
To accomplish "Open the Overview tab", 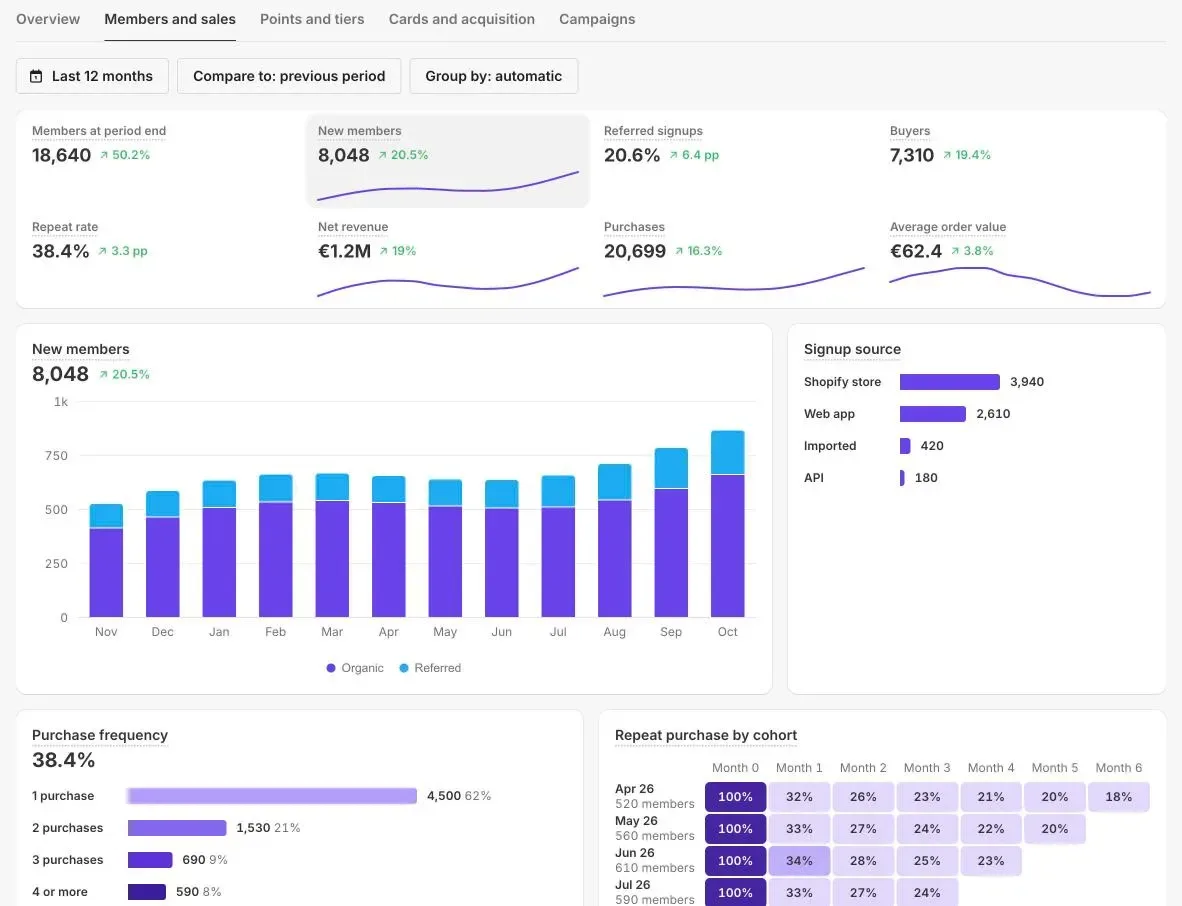I will pyautogui.click(x=47, y=19).
